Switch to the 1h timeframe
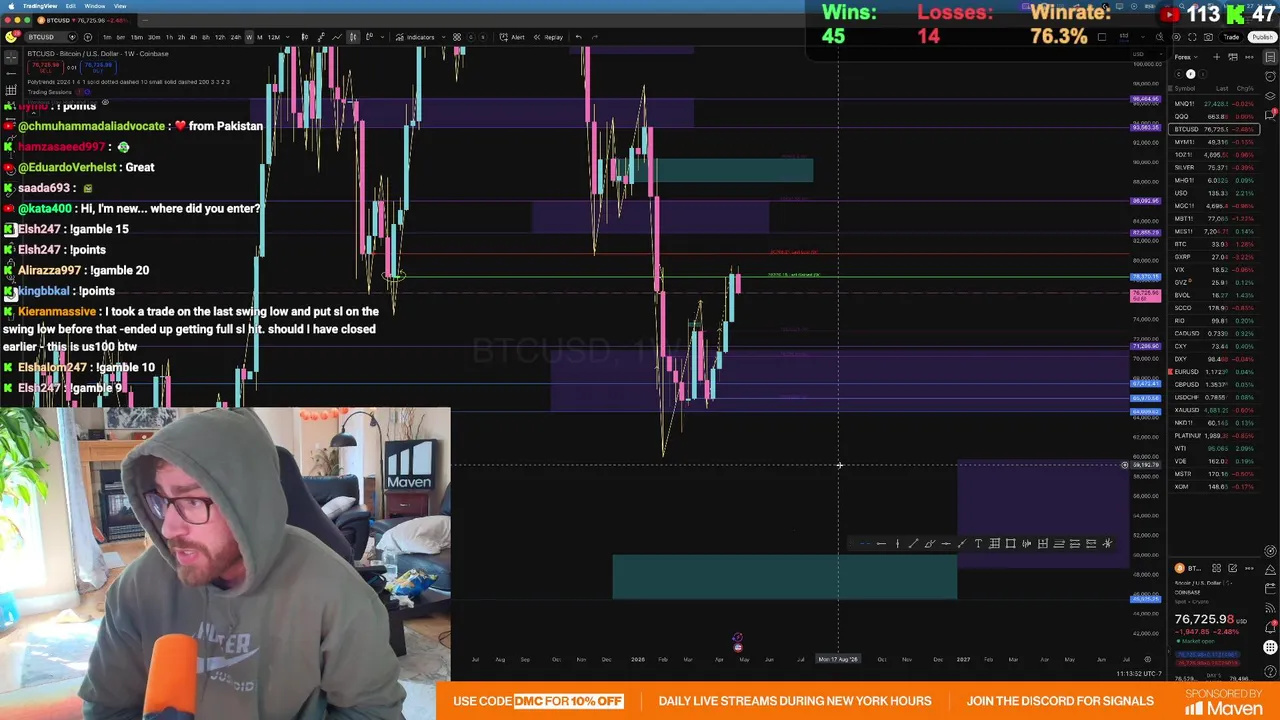The width and height of the screenshot is (1280, 720). (x=170, y=37)
